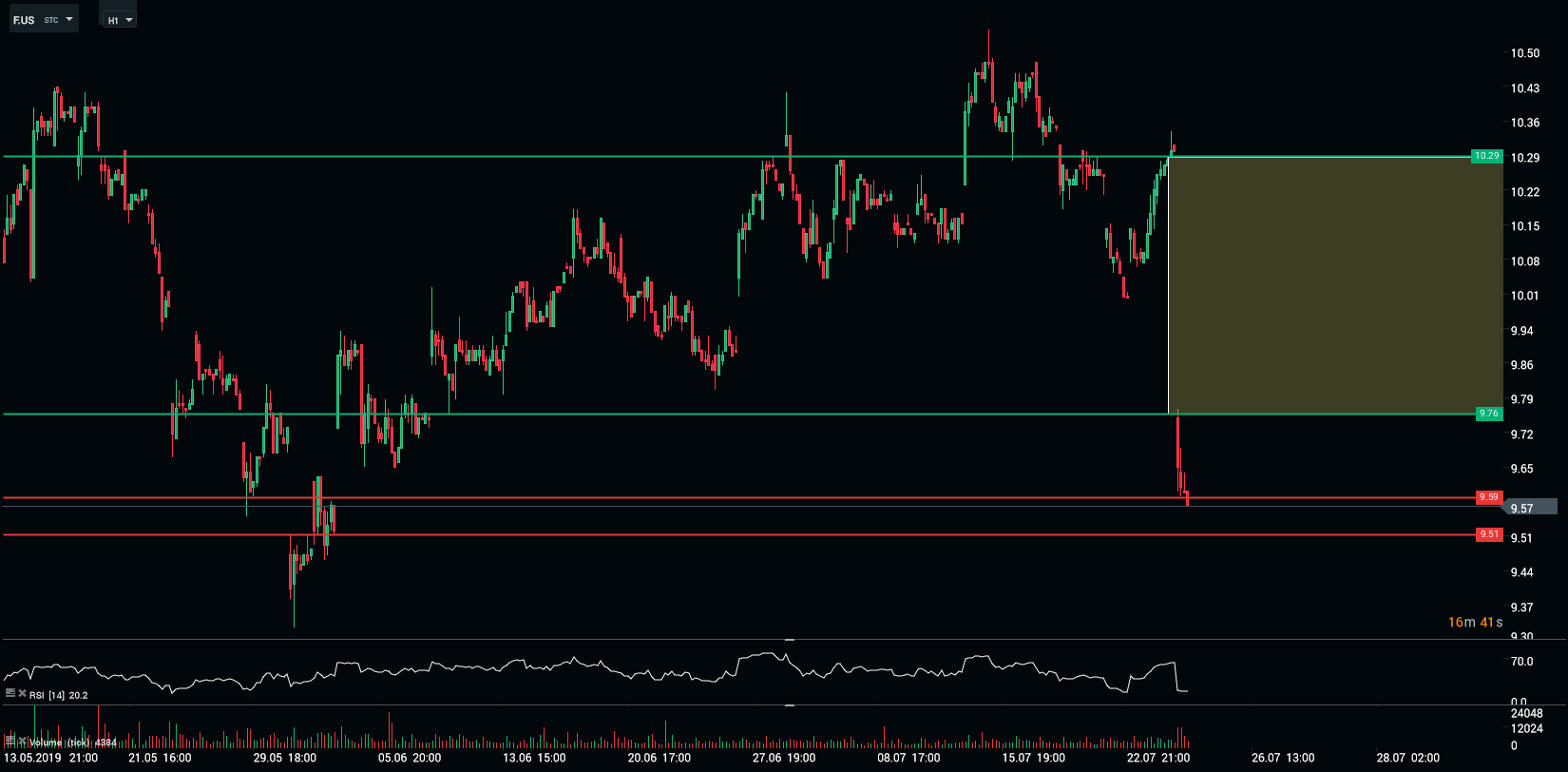1568x772 pixels.
Task: Remove the RSI indicator with its X icon
Action: (x=22, y=694)
